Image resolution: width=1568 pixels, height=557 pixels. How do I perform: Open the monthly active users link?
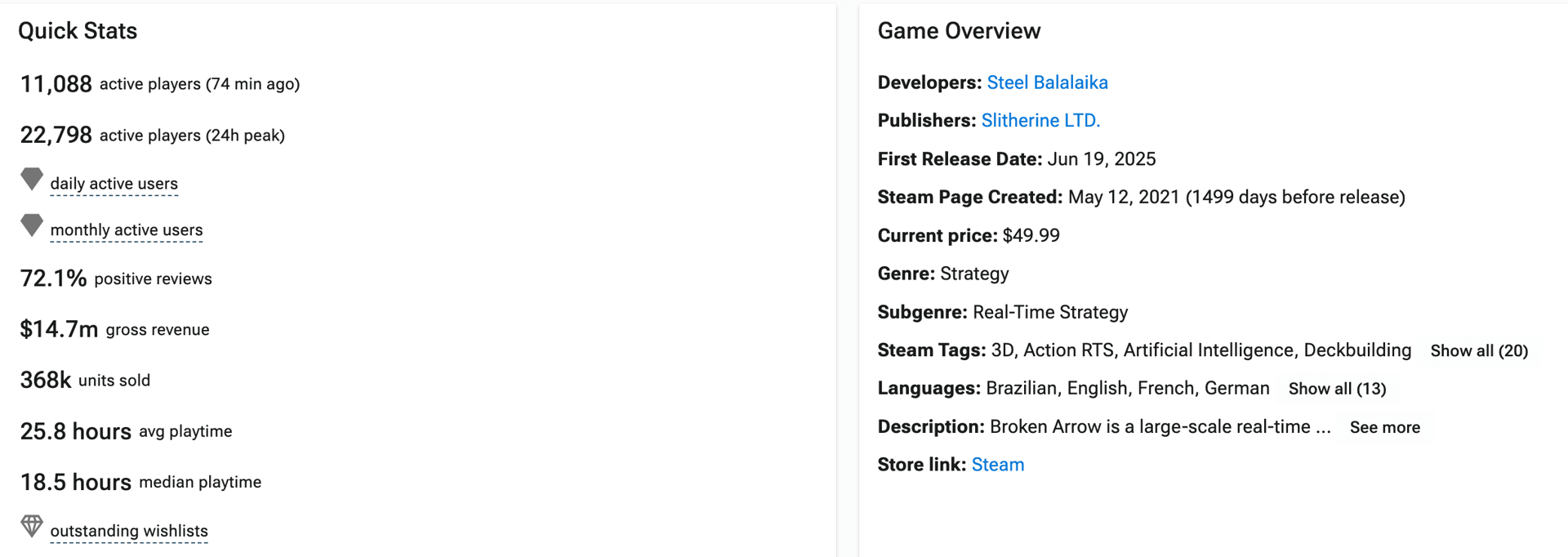(126, 230)
